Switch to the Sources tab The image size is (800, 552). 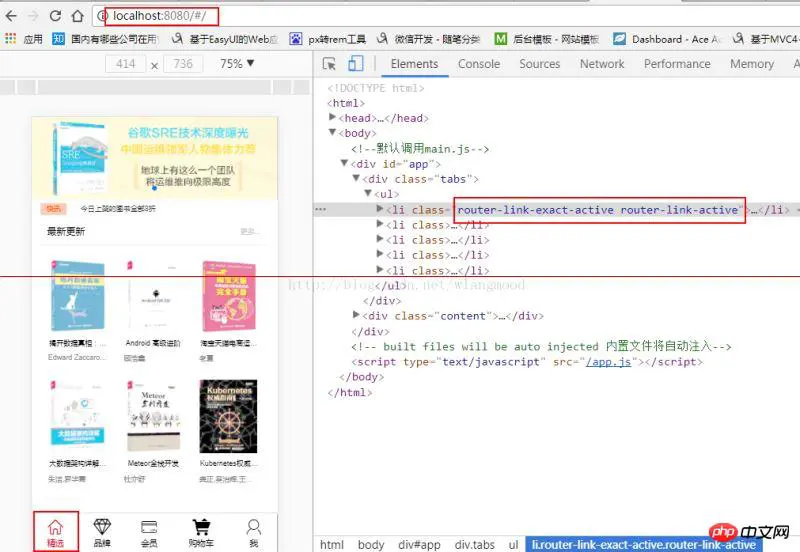(x=539, y=64)
